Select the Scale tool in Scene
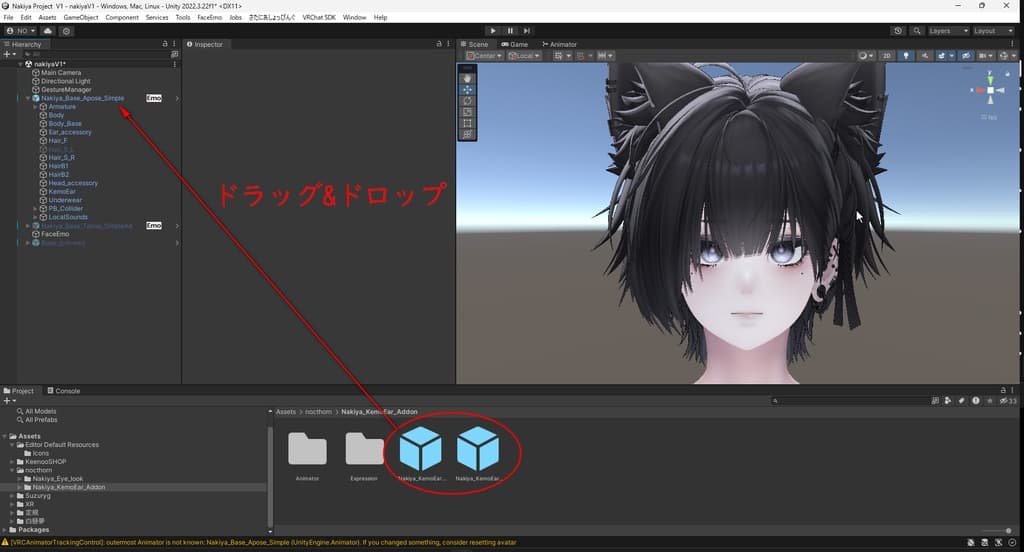1024x552 pixels. click(x=467, y=112)
